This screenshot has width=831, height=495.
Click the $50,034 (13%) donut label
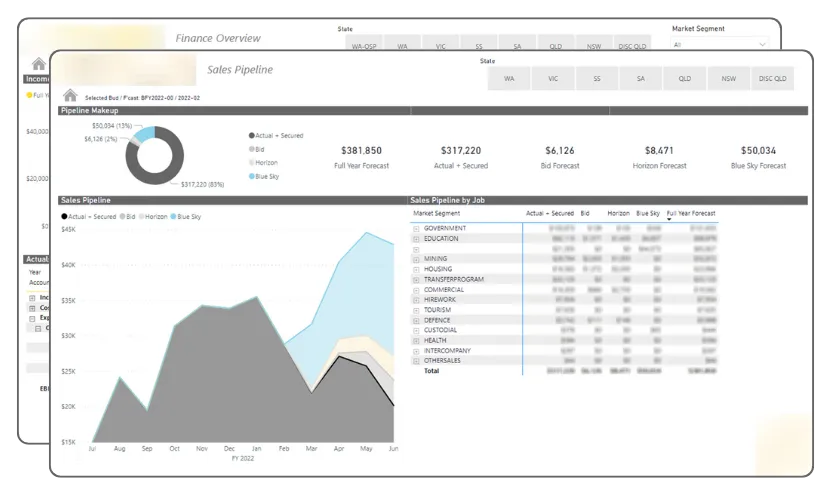click(112, 126)
